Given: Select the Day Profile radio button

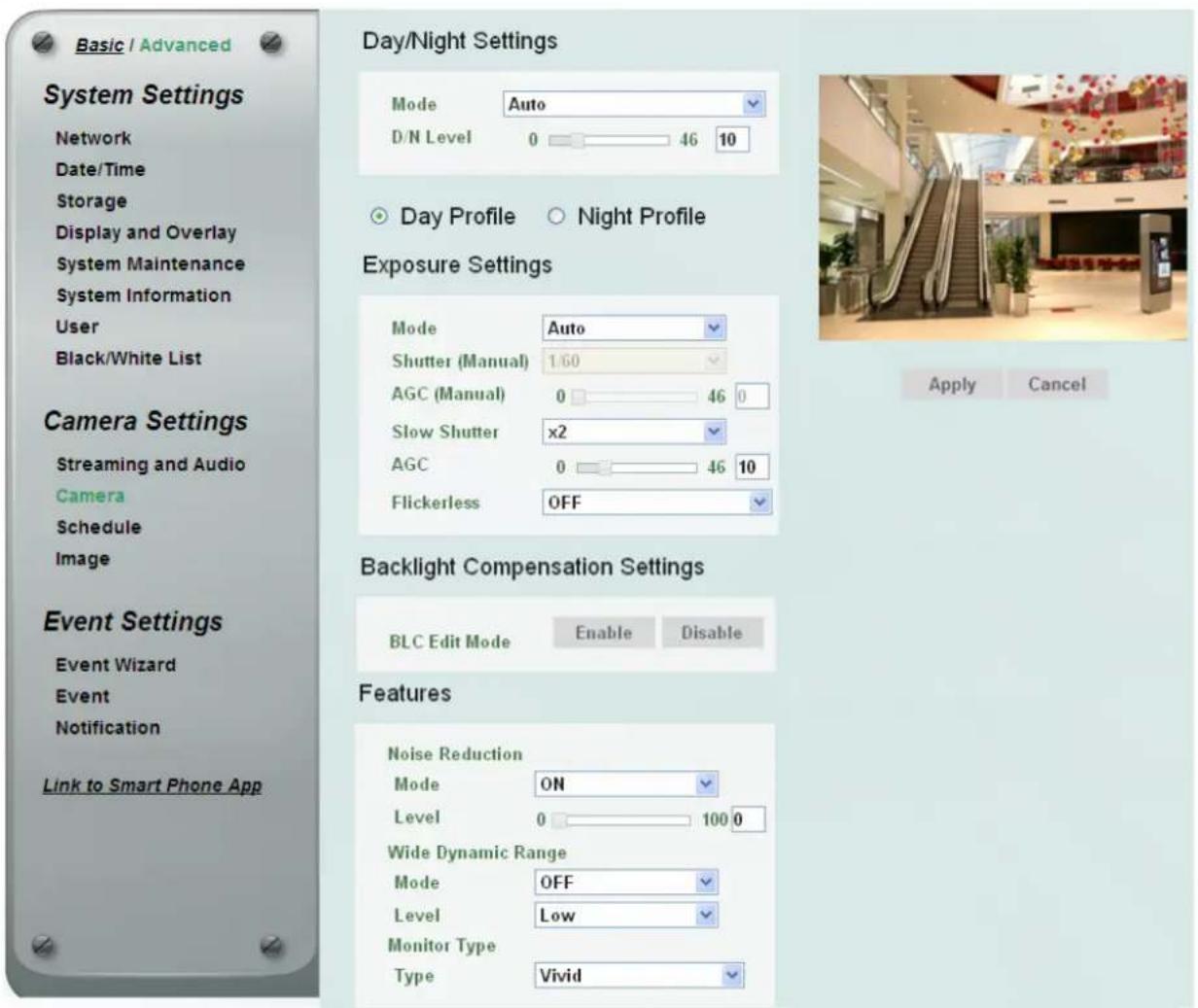Looking at the screenshot, I should (379, 217).
